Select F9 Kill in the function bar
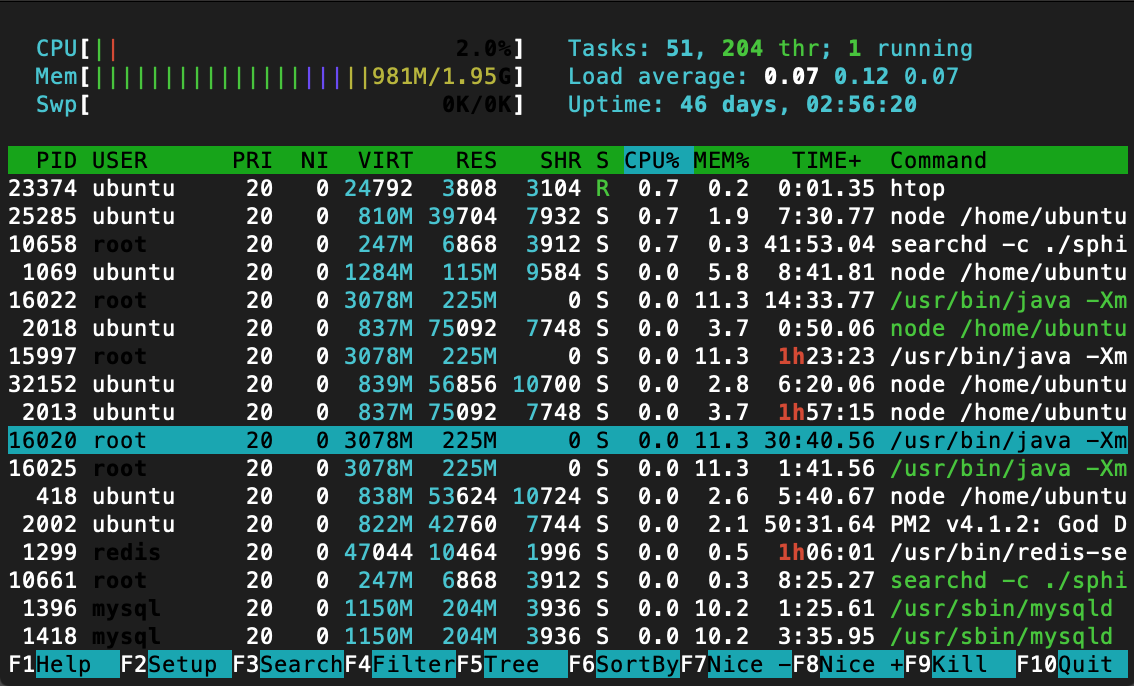Image resolution: width=1134 pixels, height=686 pixels. click(x=960, y=664)
